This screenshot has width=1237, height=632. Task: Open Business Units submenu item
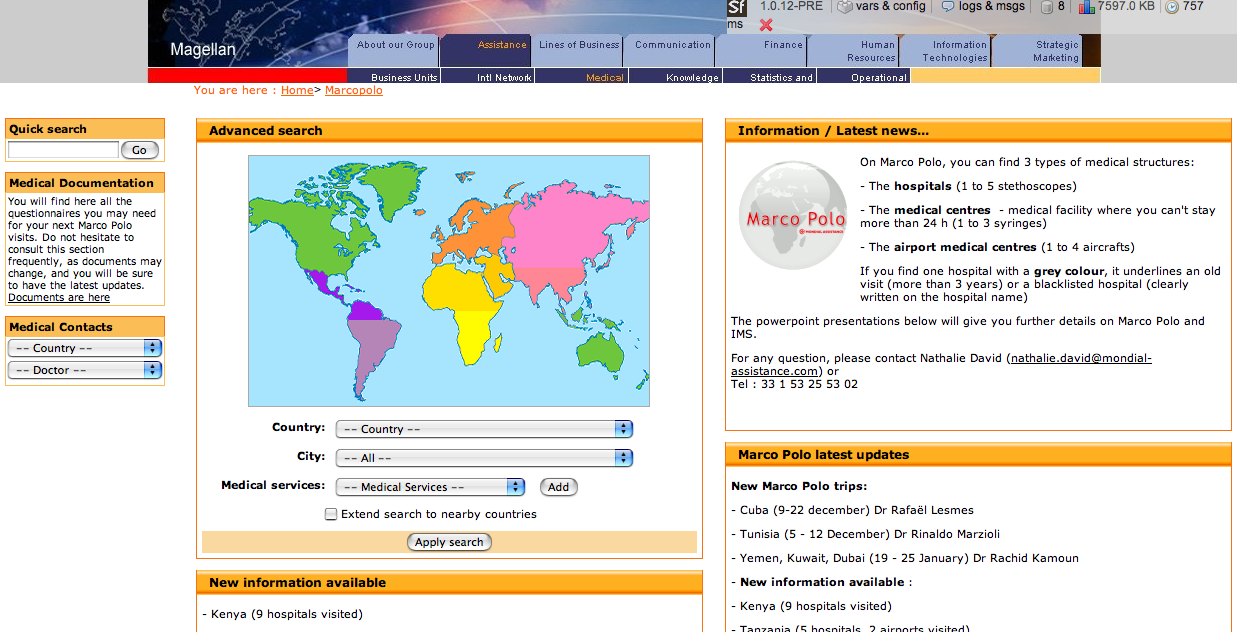(394, 76)
